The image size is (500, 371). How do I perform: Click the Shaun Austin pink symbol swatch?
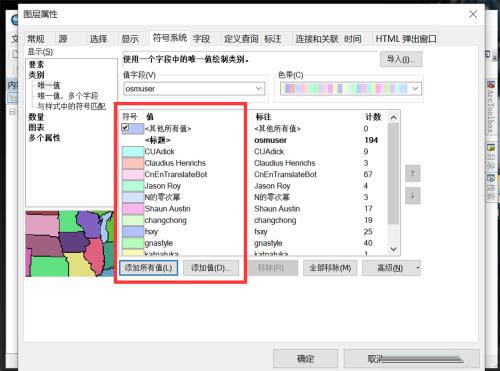[x=133, y=209]
